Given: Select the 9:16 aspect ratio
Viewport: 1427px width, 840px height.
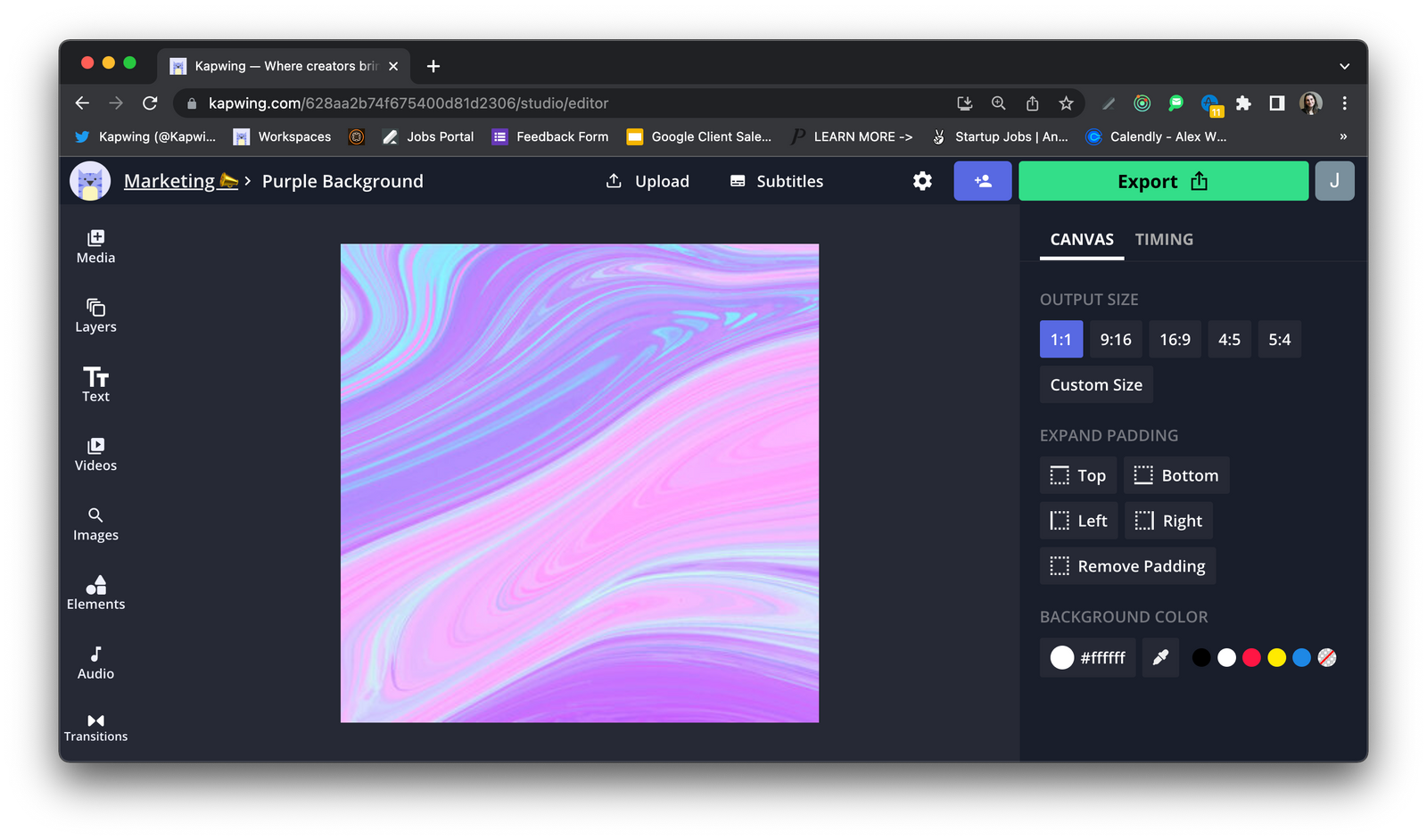Looking at the screenshot, I should tap(1115, 340).
